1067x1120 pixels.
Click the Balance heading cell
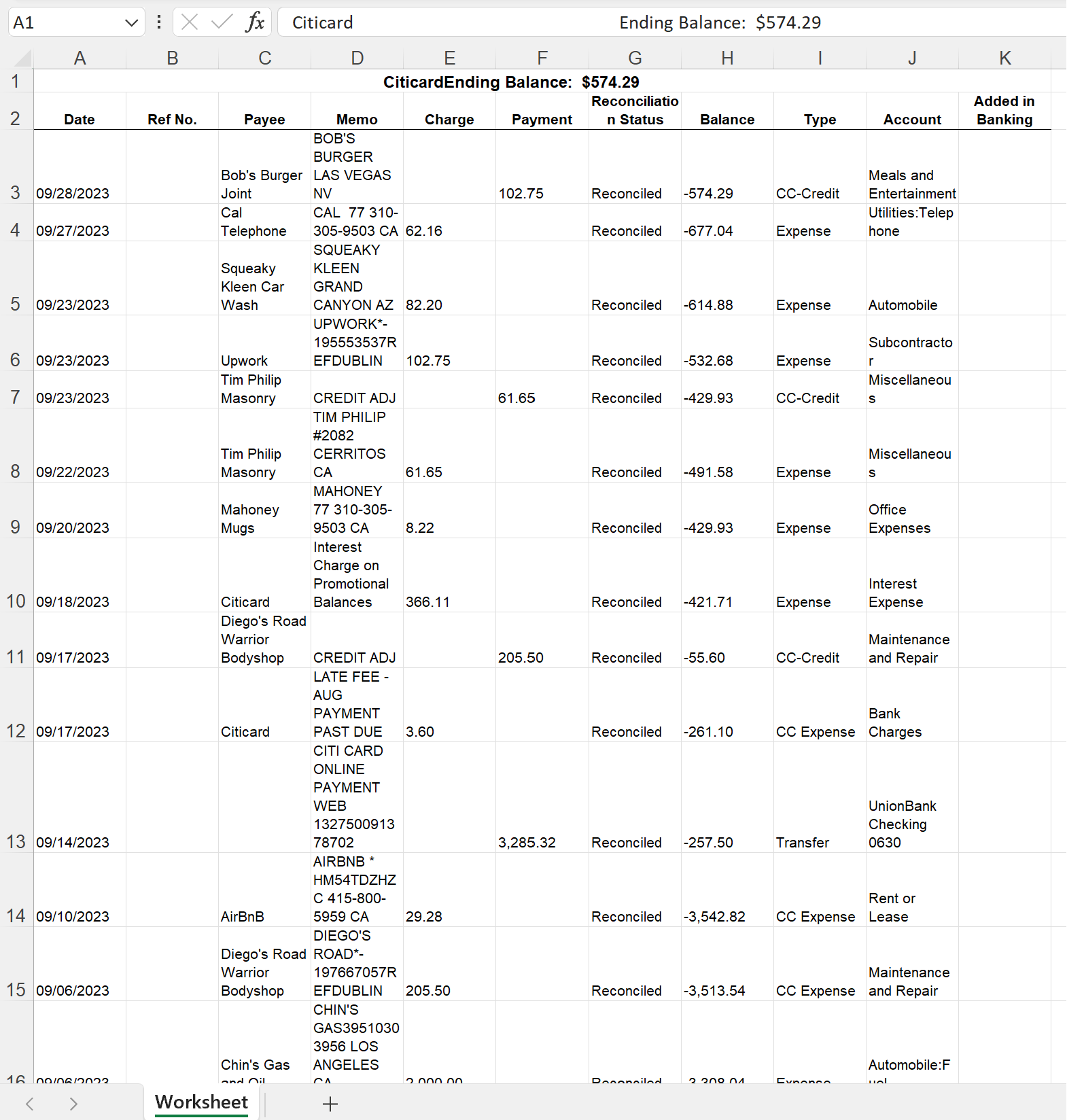(727, 111)
